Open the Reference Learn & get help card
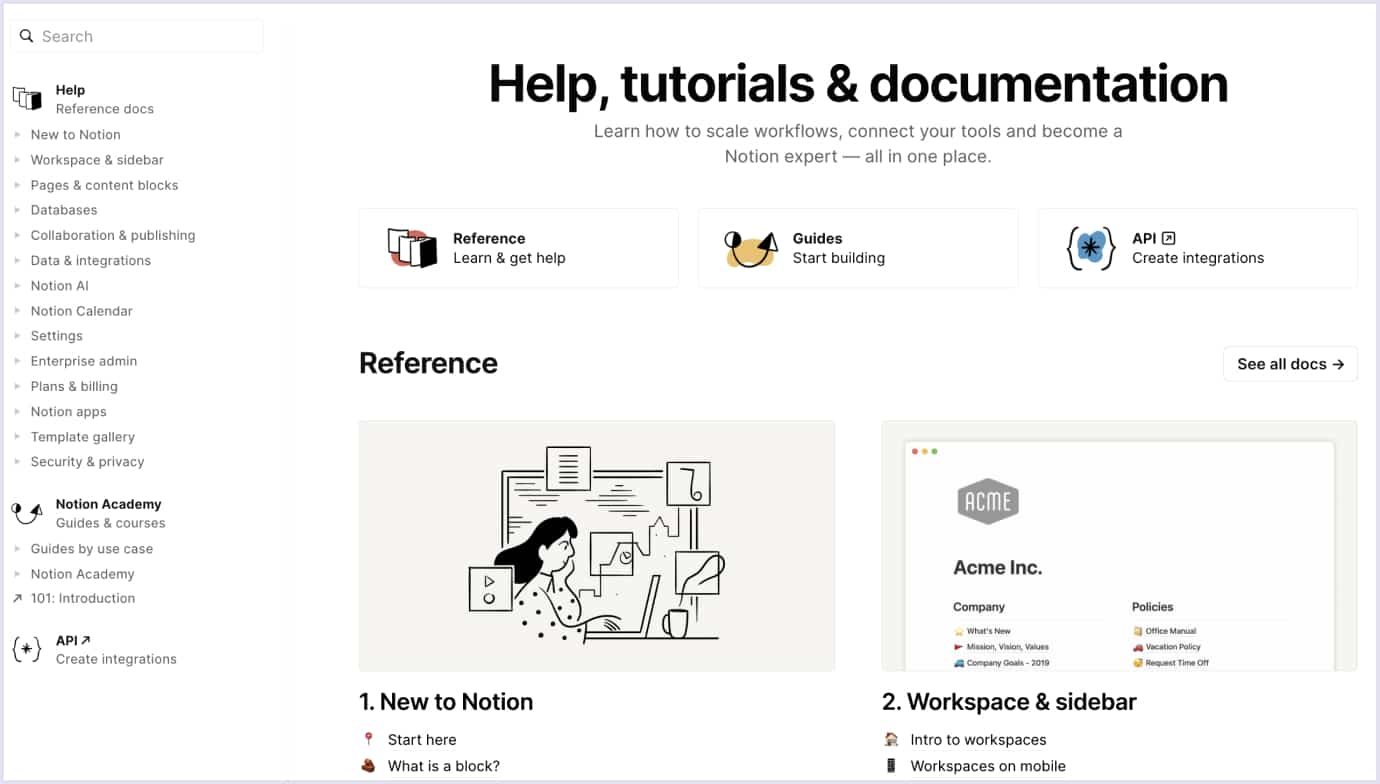The height and width of the screenshot is (784, 1380). click(x=519, y=248)
